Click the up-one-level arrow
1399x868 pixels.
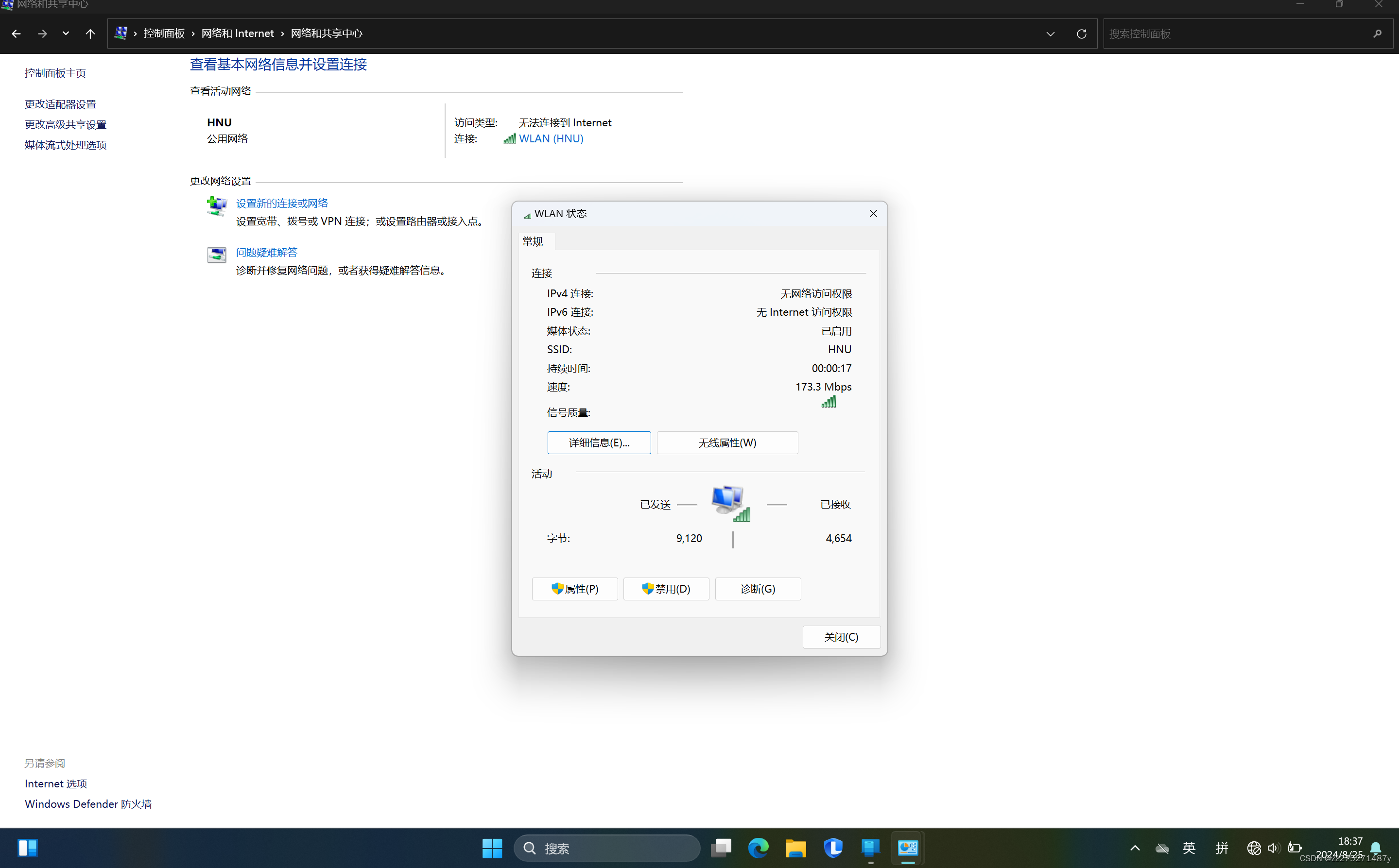(90, 34)
